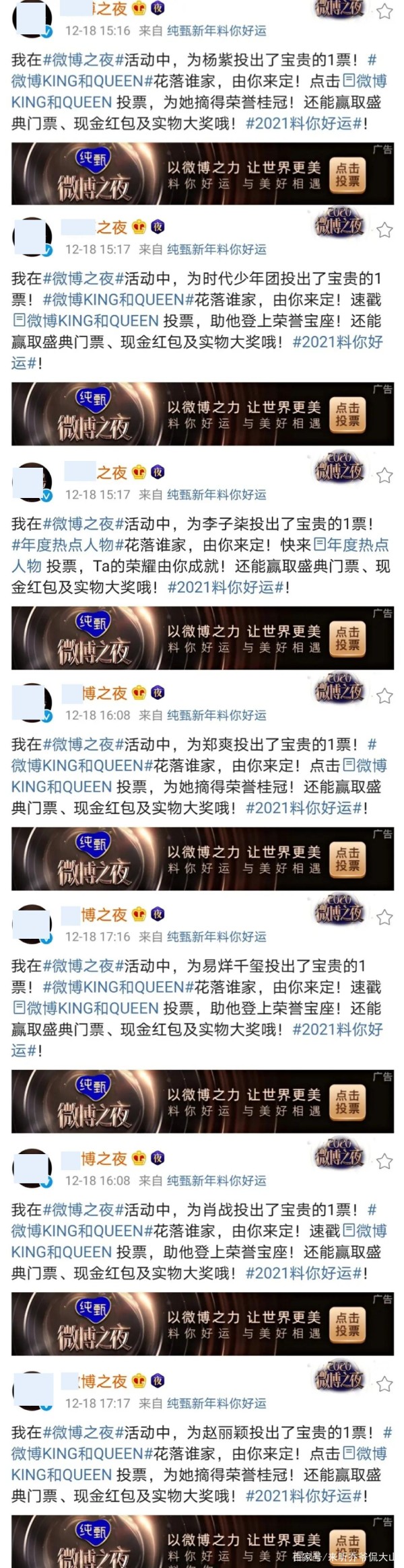Click the 纯甄 微博之夜 ad banner below 肖战 post

pos(203,1323)
